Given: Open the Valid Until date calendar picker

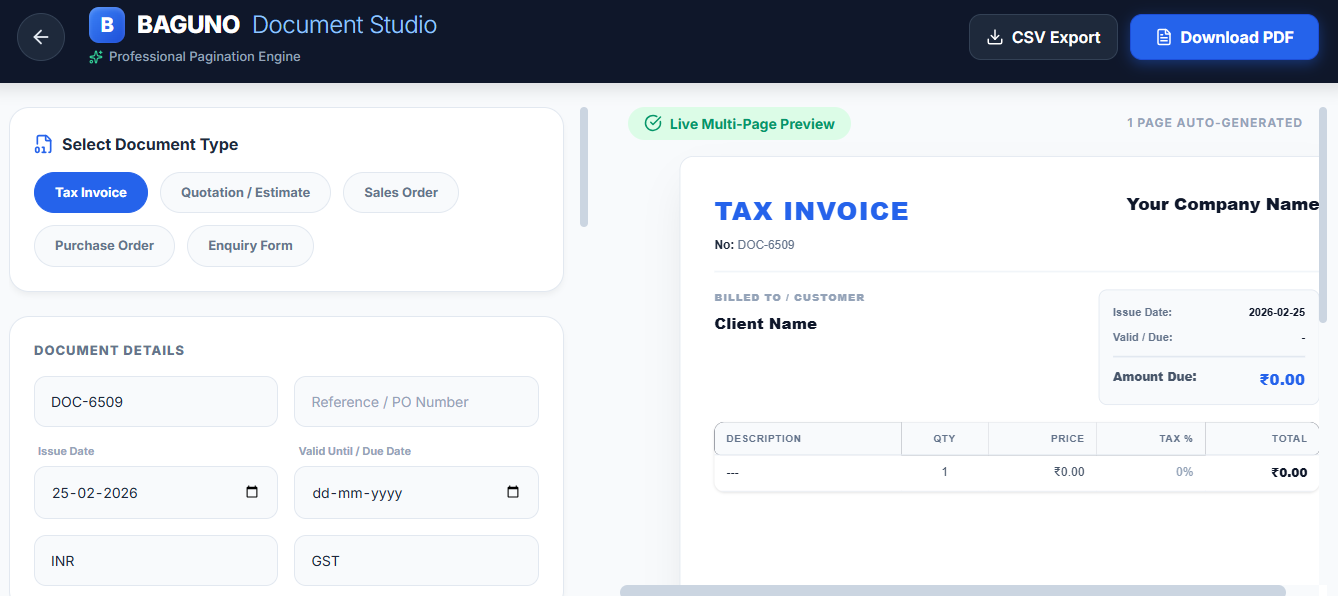Looking at the screenshot, I should pyautogui.click(x=513, y=492).
